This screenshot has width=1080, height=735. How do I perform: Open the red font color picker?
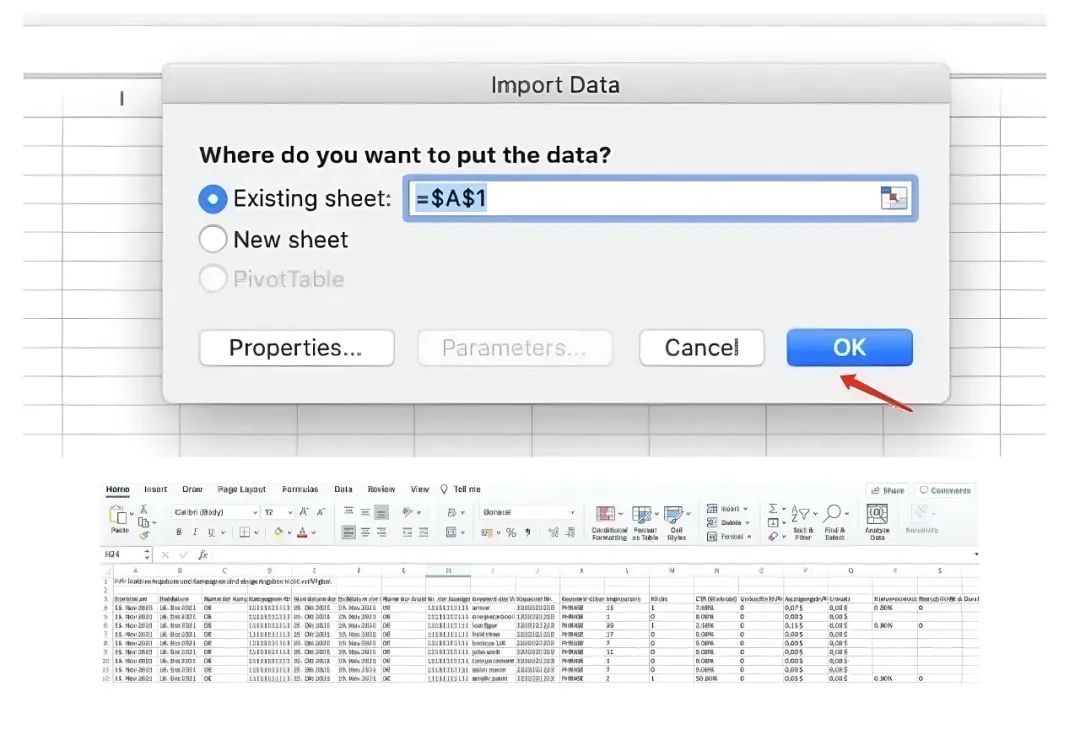point(314,533)
